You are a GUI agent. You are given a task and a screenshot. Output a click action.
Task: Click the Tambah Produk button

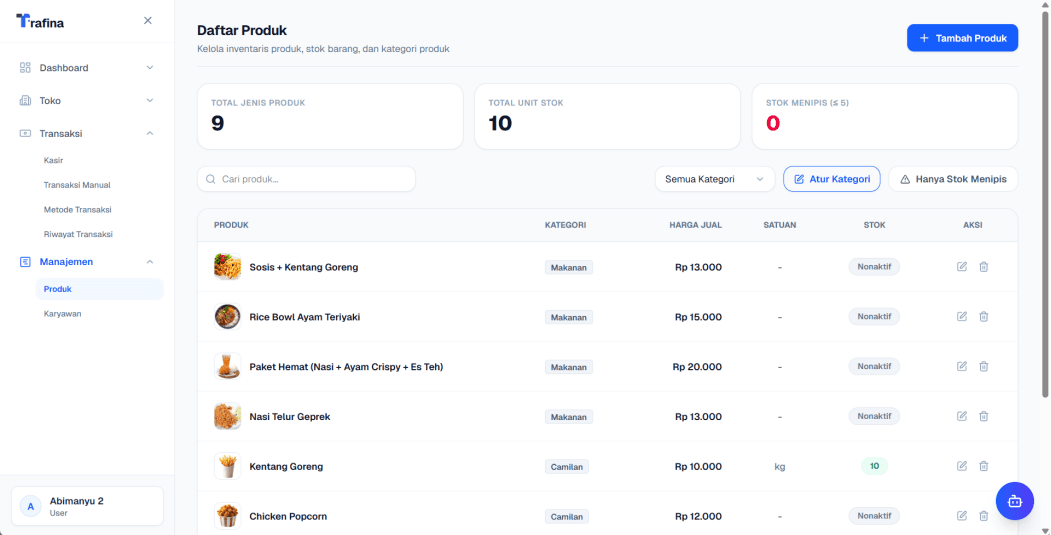(963, 38)
